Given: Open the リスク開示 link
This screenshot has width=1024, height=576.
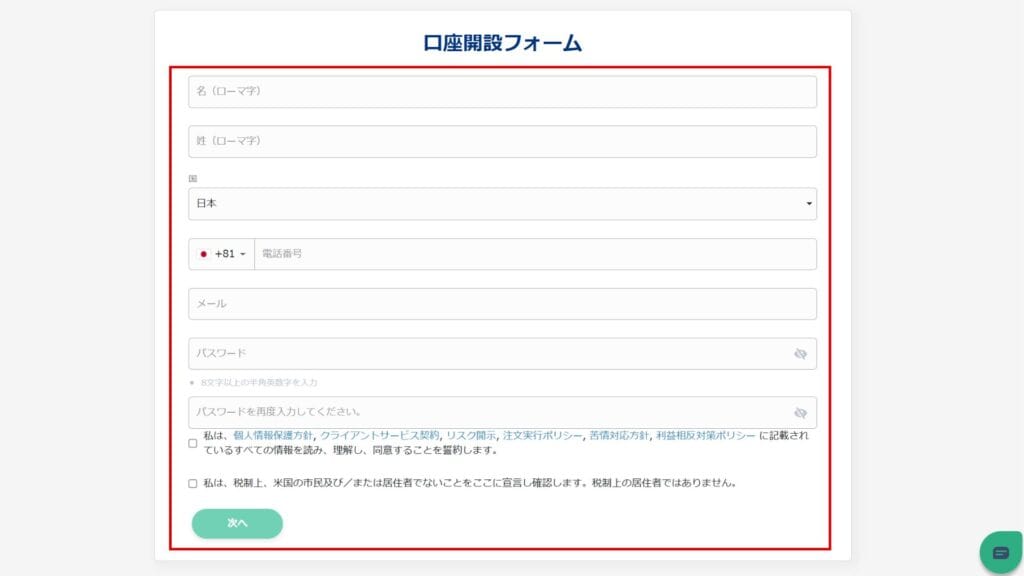Looking at the screenshot, I should [471, 436].
